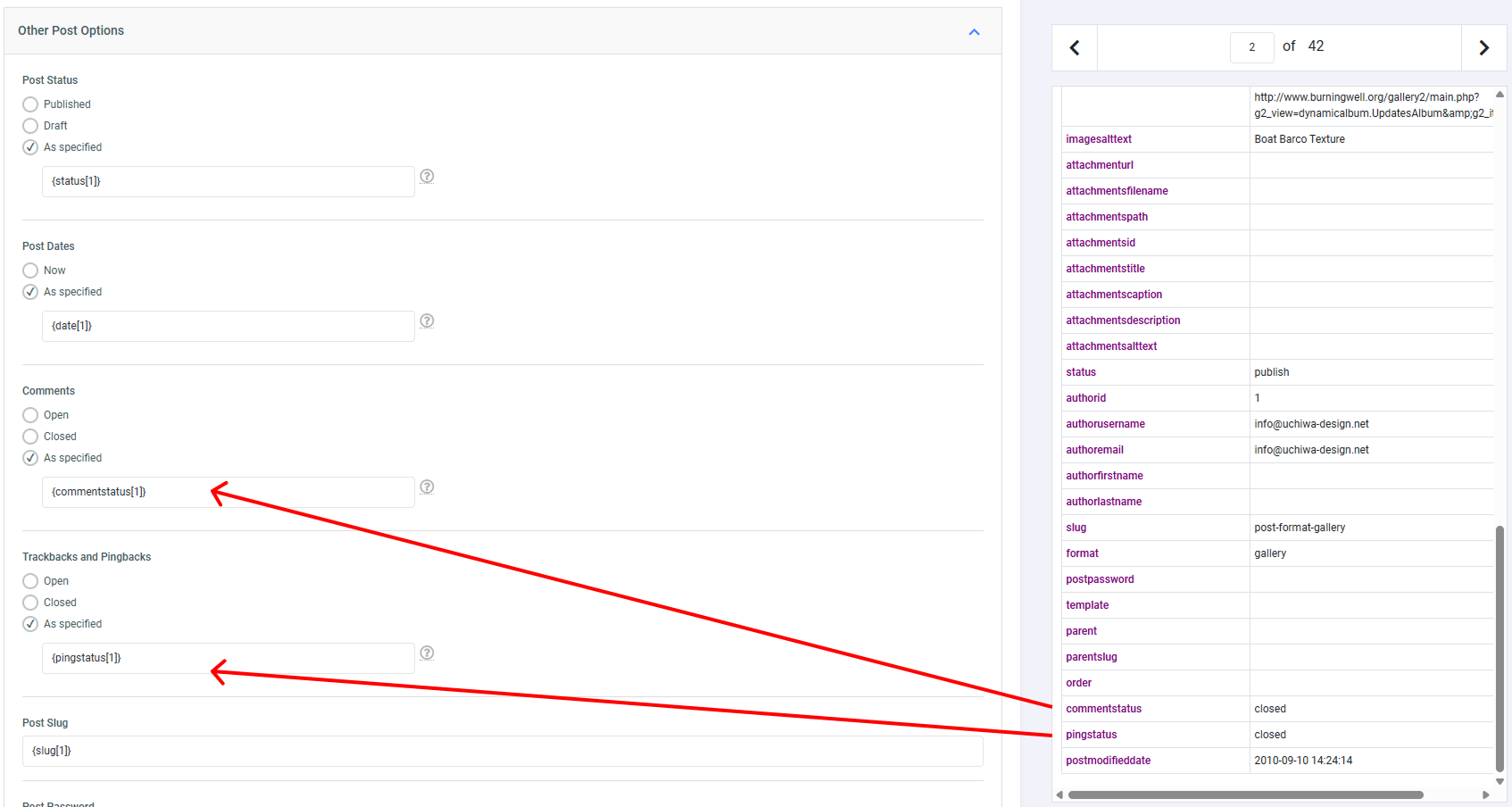The width and height of the screenshot is (1512, 807).
Task: Set Comments to Open
Action: [30, 415]
